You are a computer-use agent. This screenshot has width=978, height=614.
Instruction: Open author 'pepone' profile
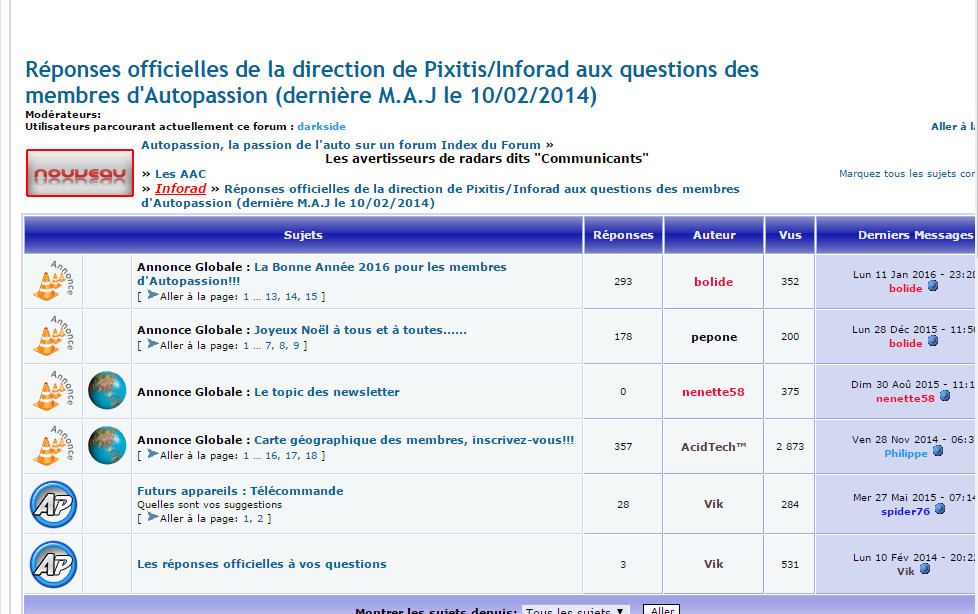pos(714,337)
